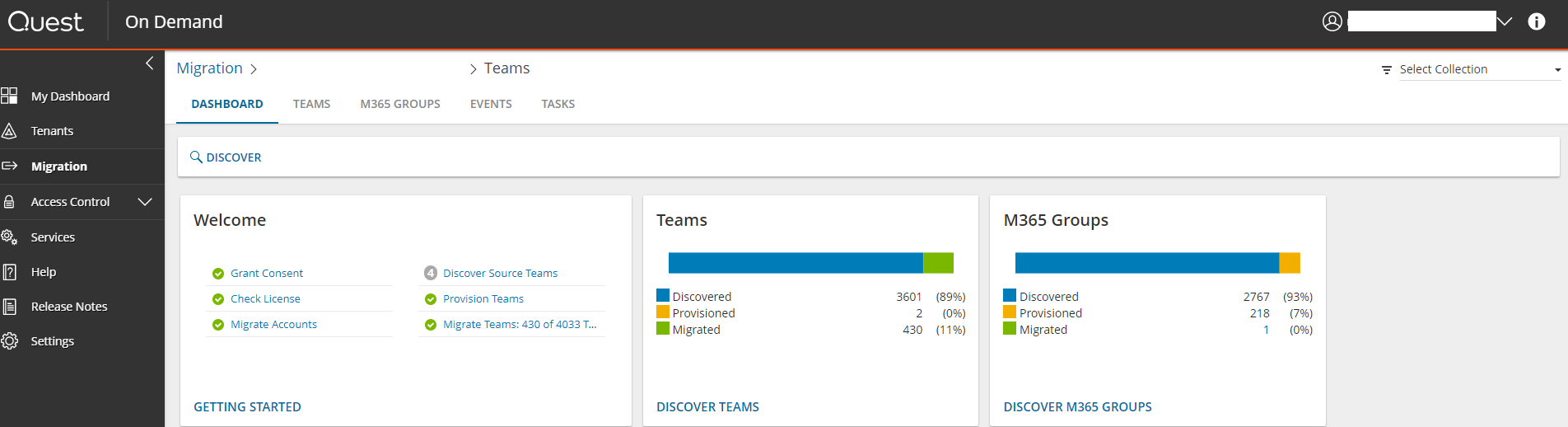Viewport: 1568px width, 427px height.
Task: Click the On Demand header title
Action: [174, 22]
